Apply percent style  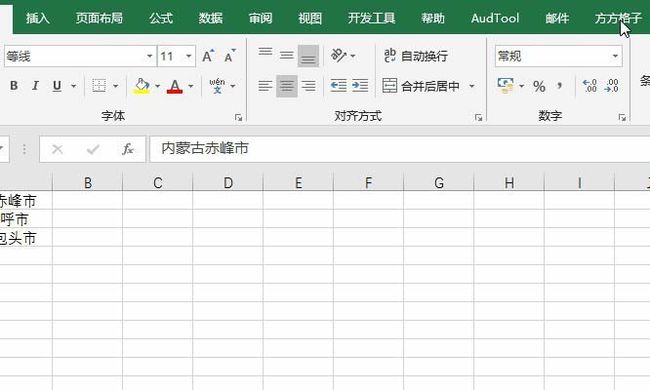539,86
